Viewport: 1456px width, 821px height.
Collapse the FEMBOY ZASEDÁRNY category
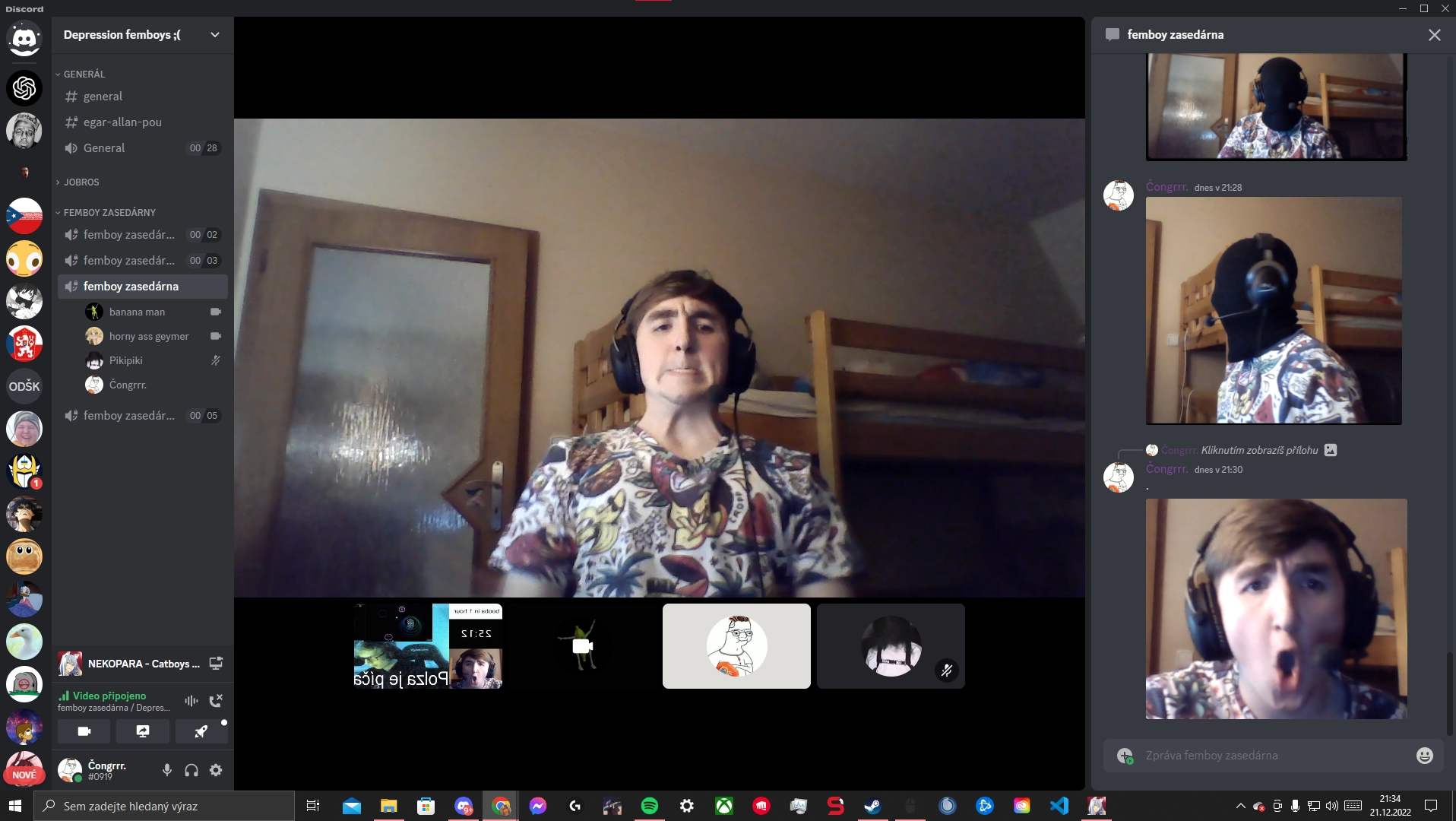109,213
